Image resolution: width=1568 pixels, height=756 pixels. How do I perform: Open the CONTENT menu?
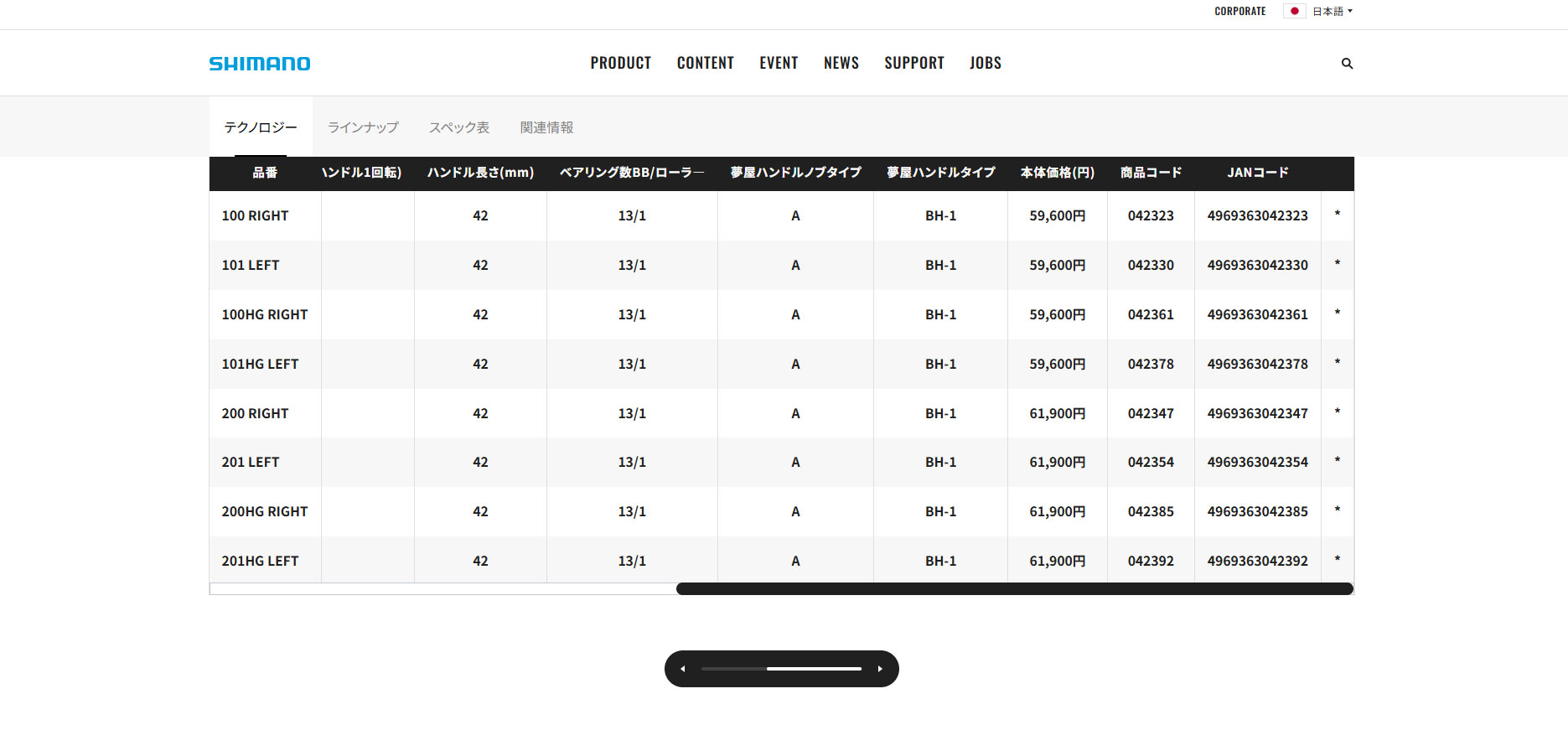(x=706, y=63)
